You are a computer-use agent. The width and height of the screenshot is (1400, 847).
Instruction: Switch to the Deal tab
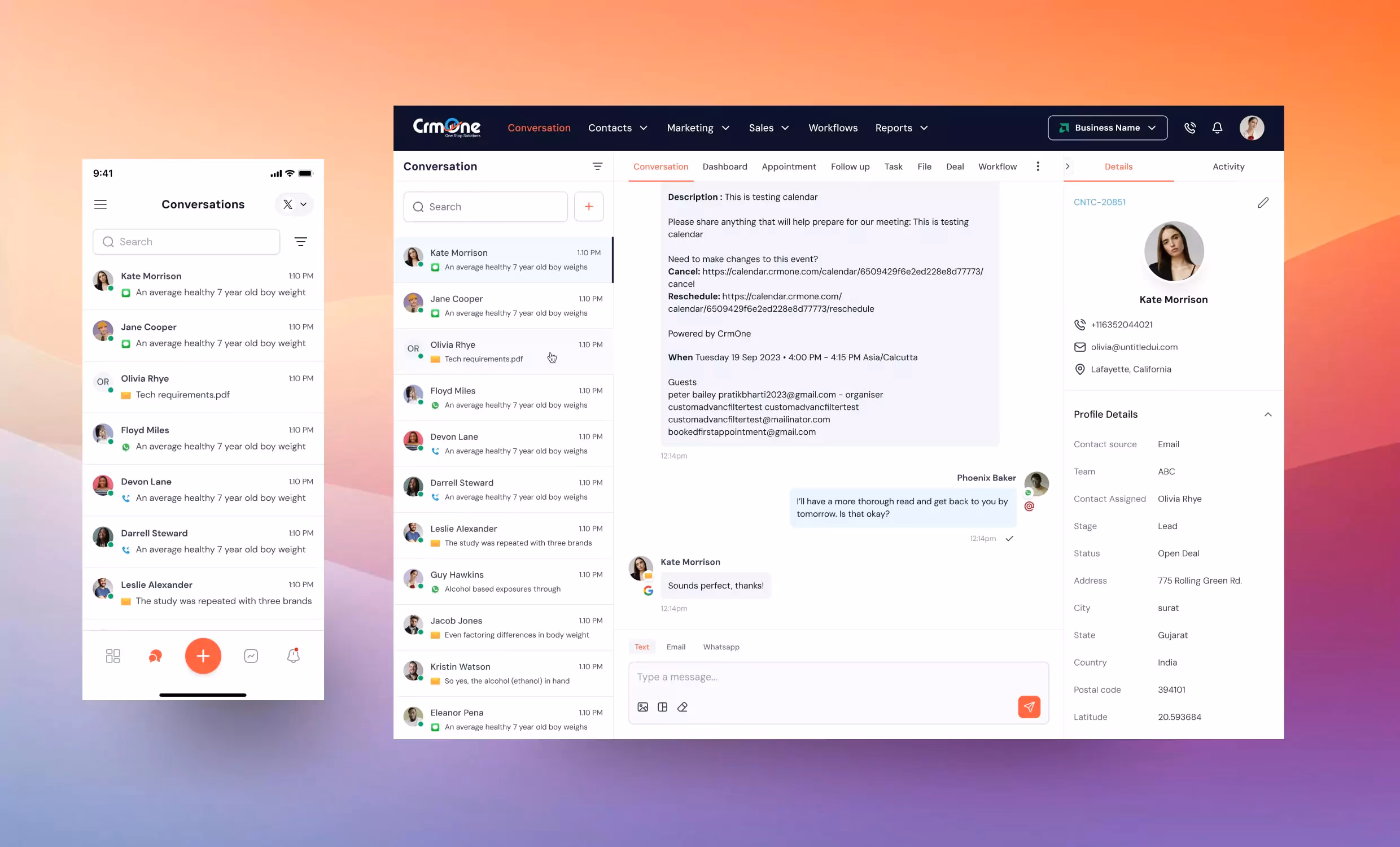(x=955, y=166)
